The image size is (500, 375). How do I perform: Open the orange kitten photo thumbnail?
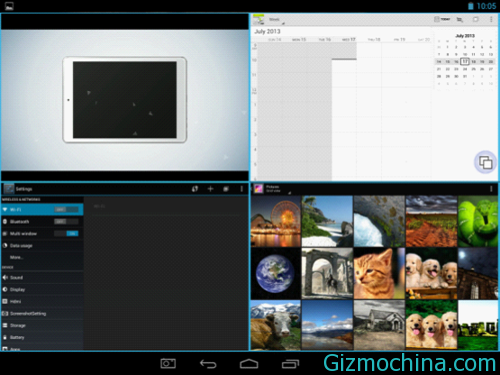[x=379, y=273]
